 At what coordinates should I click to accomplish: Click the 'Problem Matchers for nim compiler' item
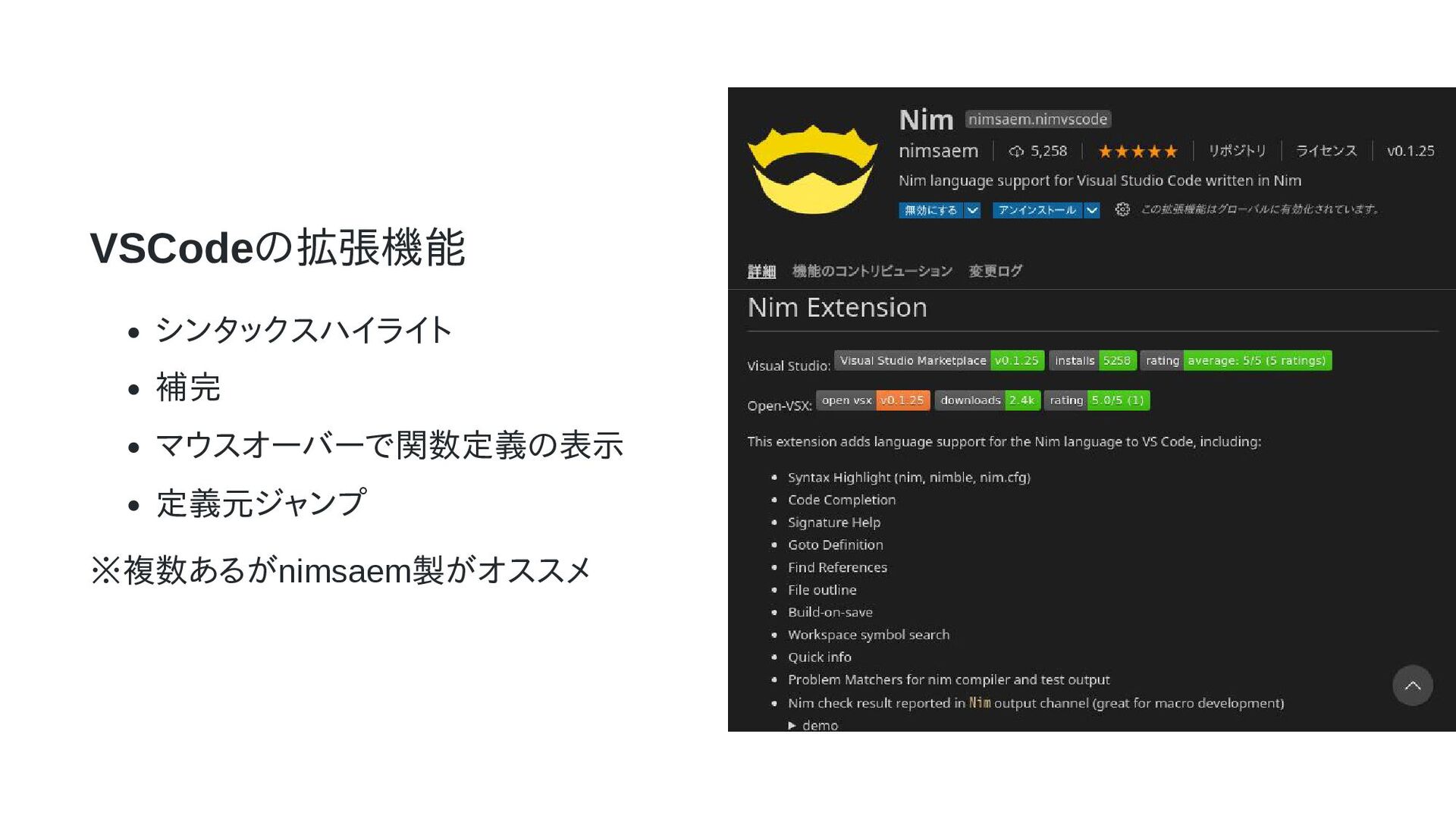pyautogui.click(x=949, y=680)
